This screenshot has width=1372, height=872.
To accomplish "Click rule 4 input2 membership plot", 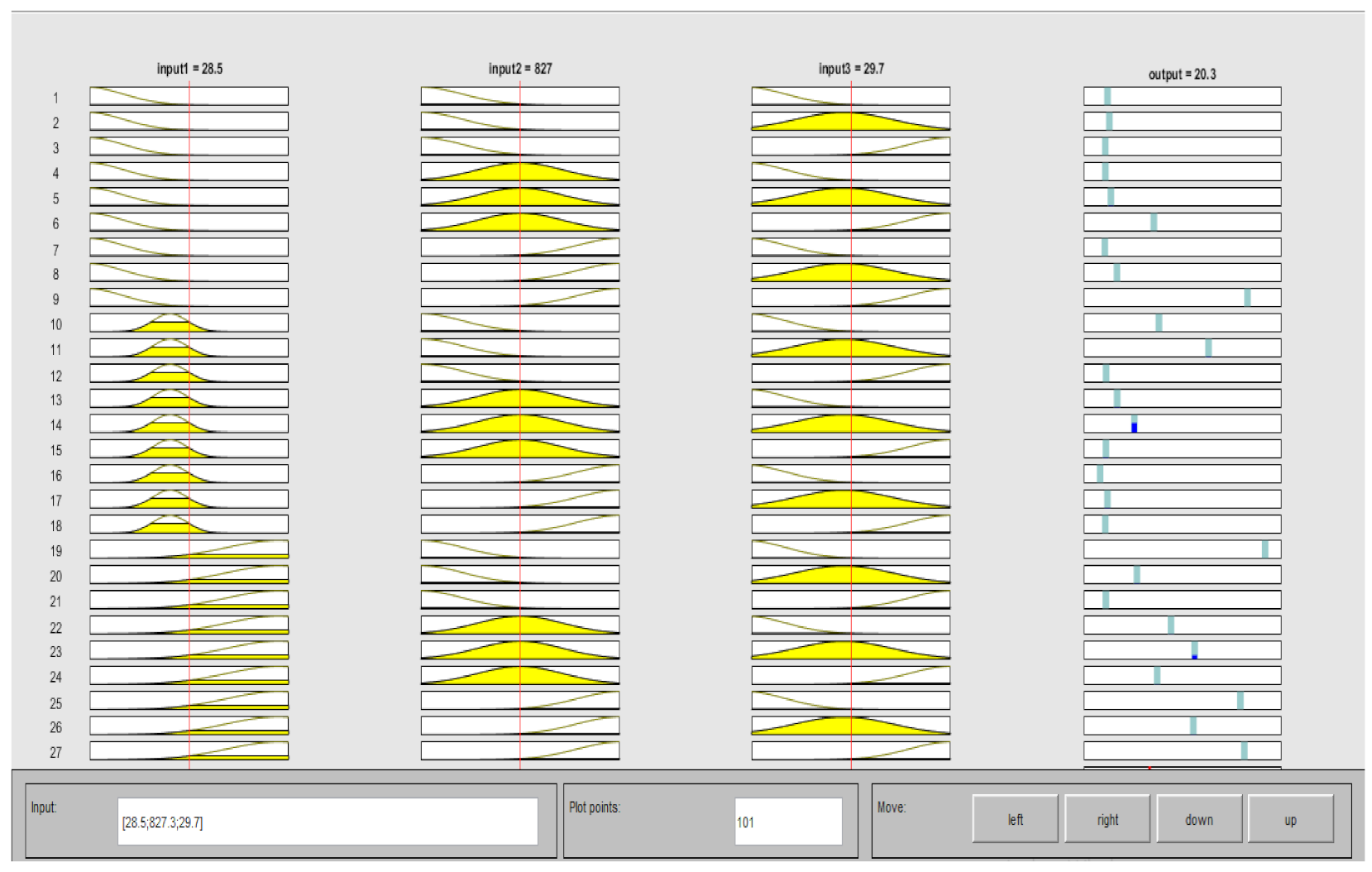I will point(520,171).
